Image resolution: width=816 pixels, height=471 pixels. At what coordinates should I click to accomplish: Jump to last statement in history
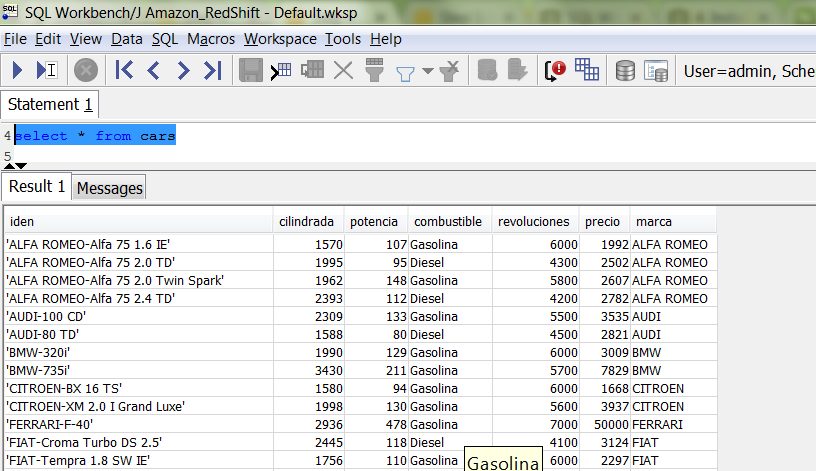pyautogui.click(x=213, y=70)
